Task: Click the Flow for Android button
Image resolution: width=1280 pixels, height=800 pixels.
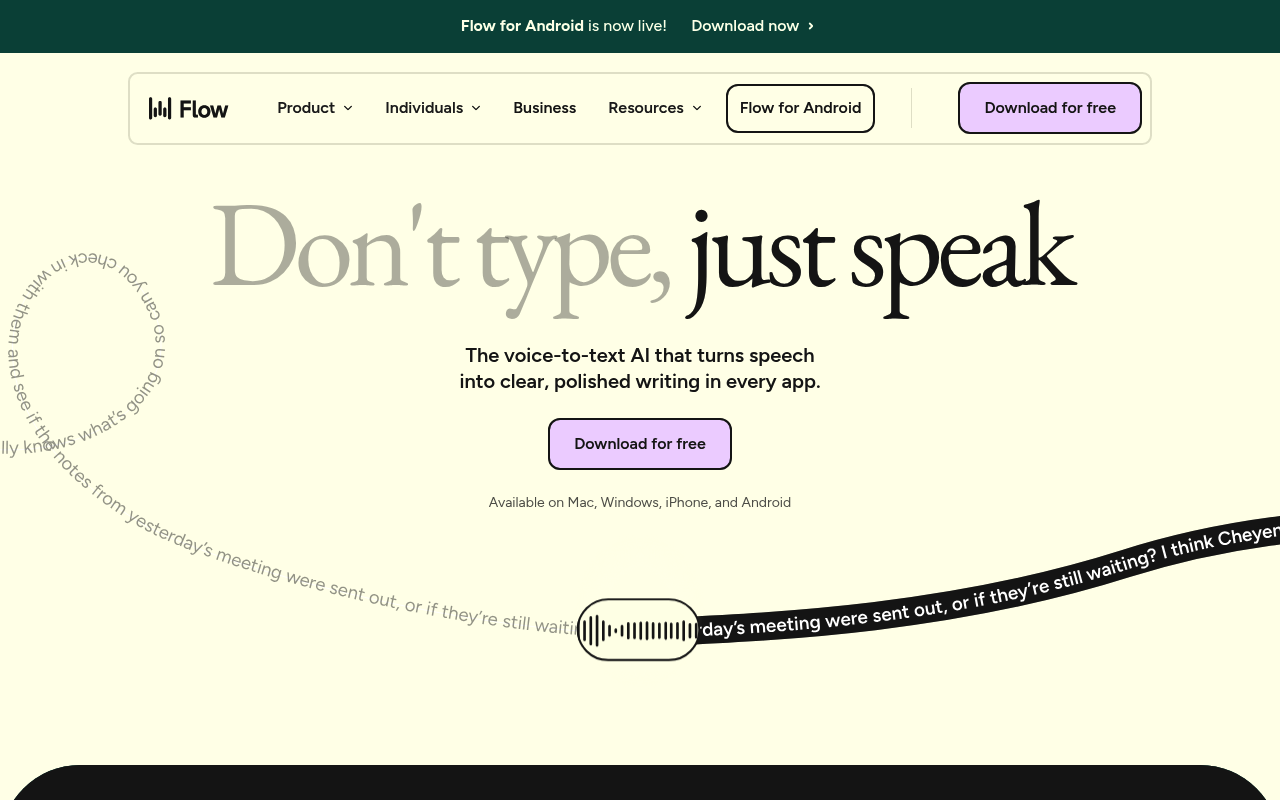Action: click(x=800, y=108)
